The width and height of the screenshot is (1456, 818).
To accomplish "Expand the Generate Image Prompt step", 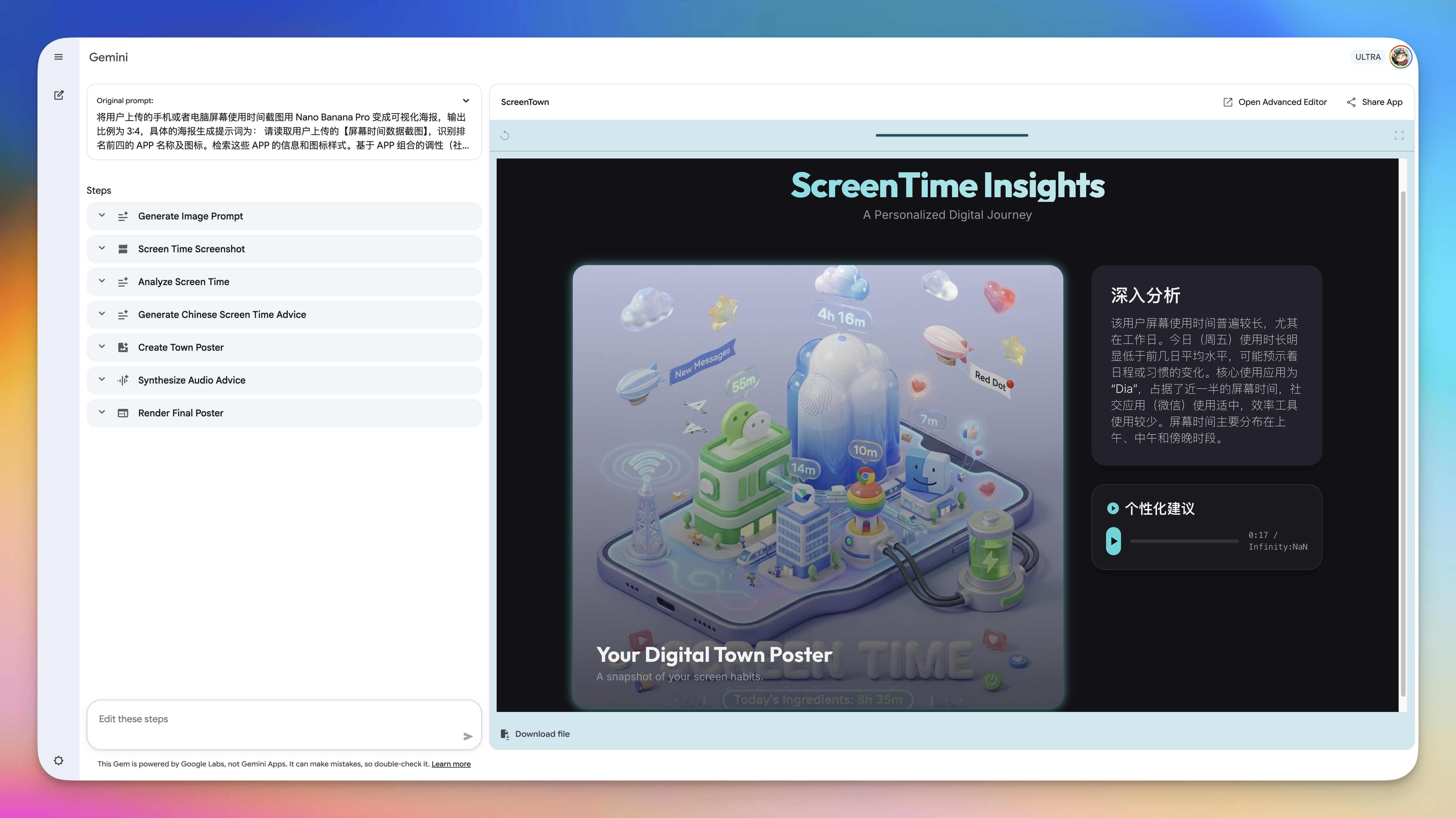I will (x=102, y=215).
